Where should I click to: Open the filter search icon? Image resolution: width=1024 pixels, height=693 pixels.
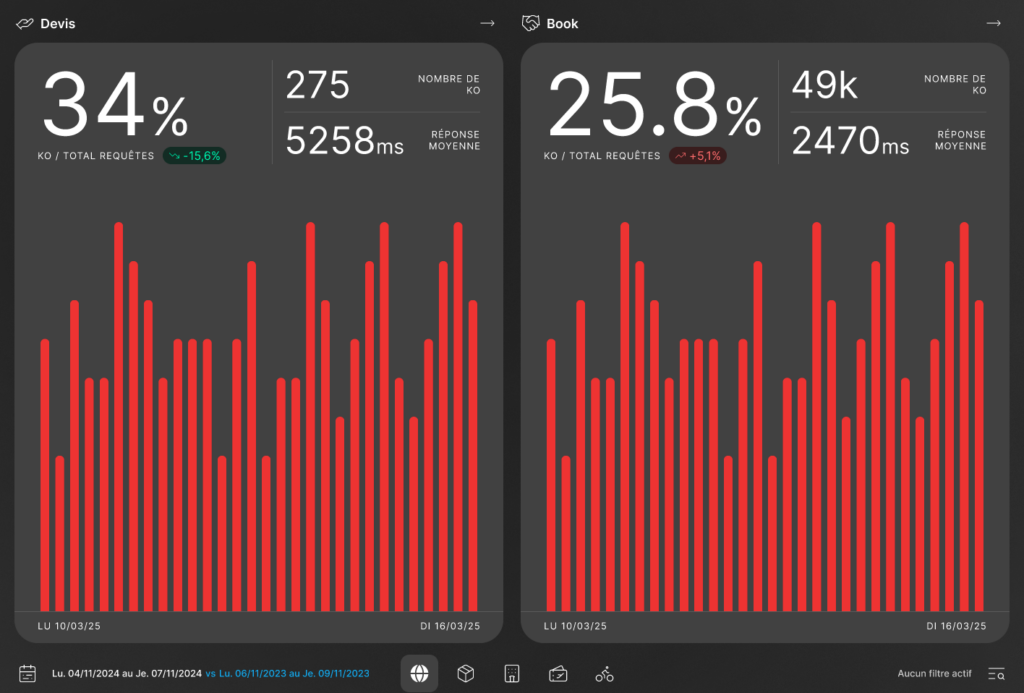pyautogui.click(x=996, y=674)
